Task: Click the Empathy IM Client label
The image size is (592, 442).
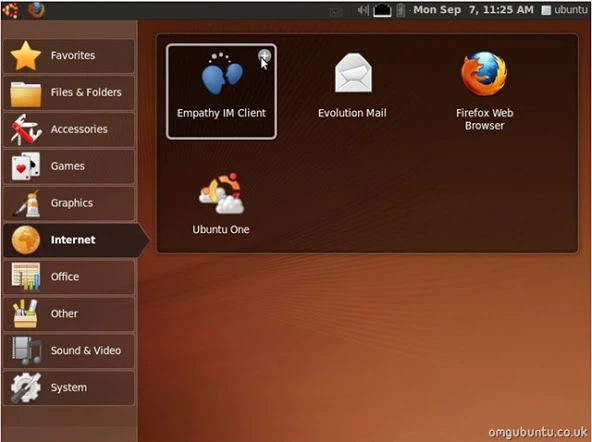Action: click(221, 113)
